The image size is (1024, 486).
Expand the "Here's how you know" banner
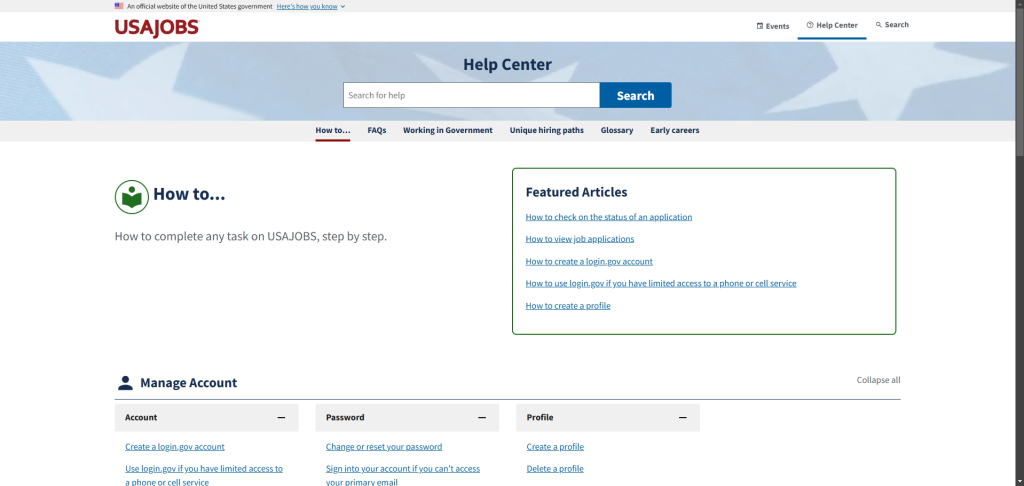[x=310, y=6]
